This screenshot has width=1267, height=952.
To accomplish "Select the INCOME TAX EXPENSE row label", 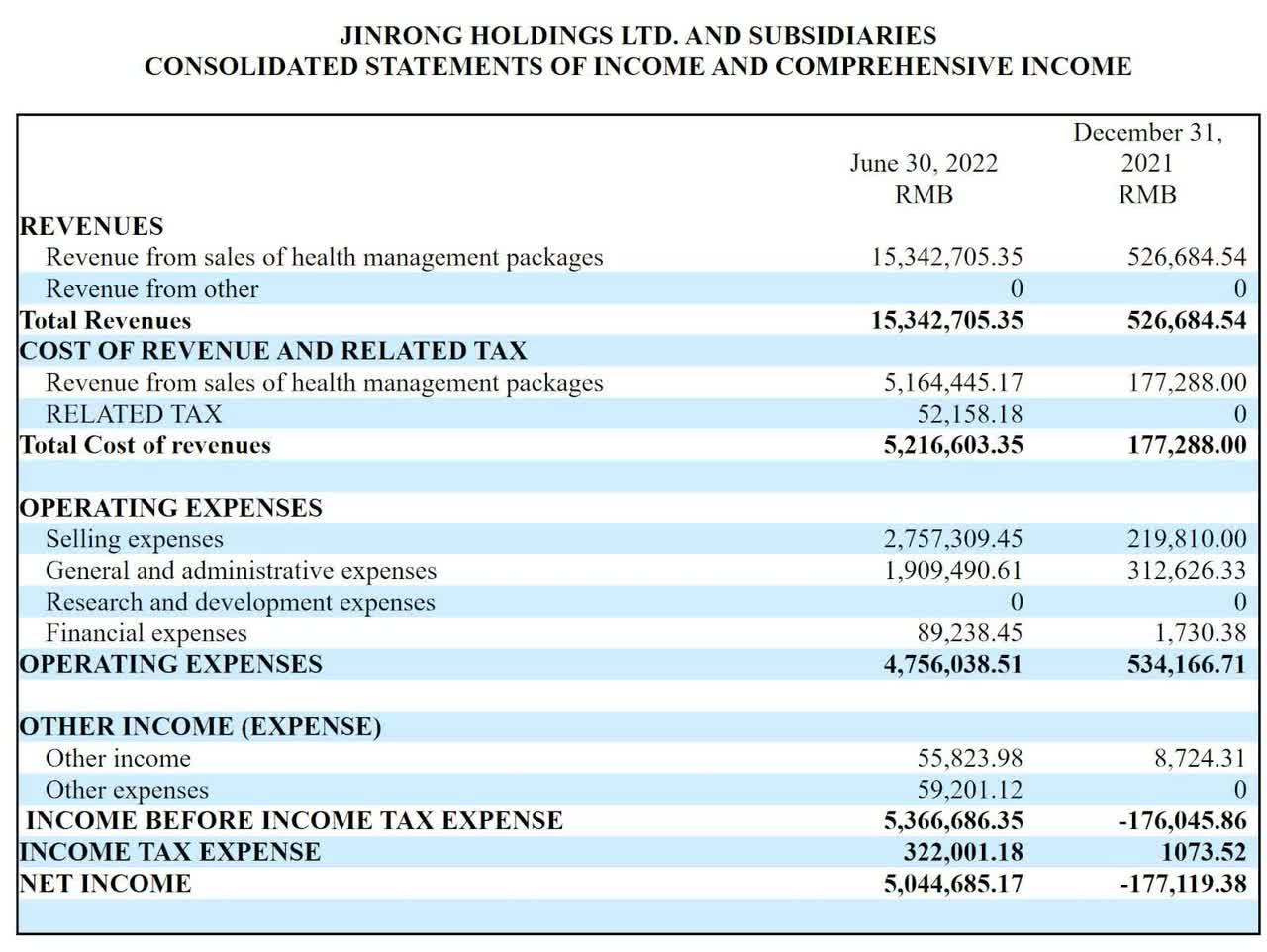I will coord(170,852).
